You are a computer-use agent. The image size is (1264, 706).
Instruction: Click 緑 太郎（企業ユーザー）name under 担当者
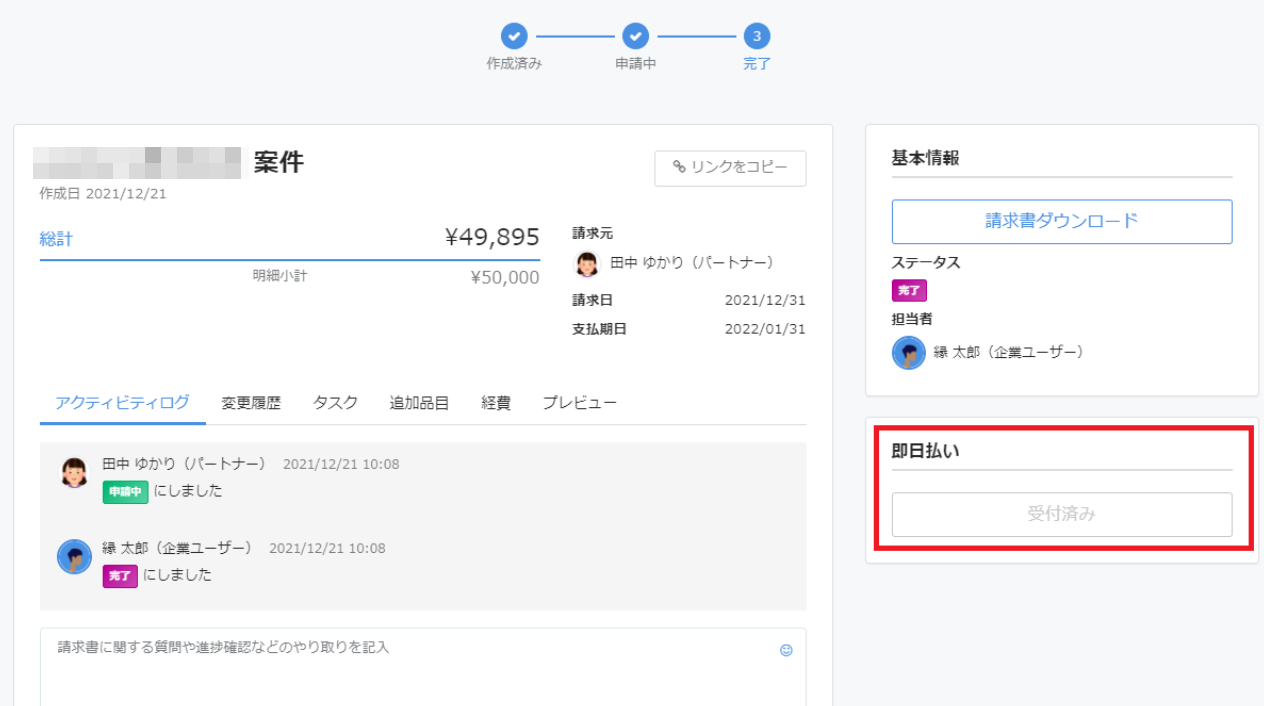[x=1009, y=352]
